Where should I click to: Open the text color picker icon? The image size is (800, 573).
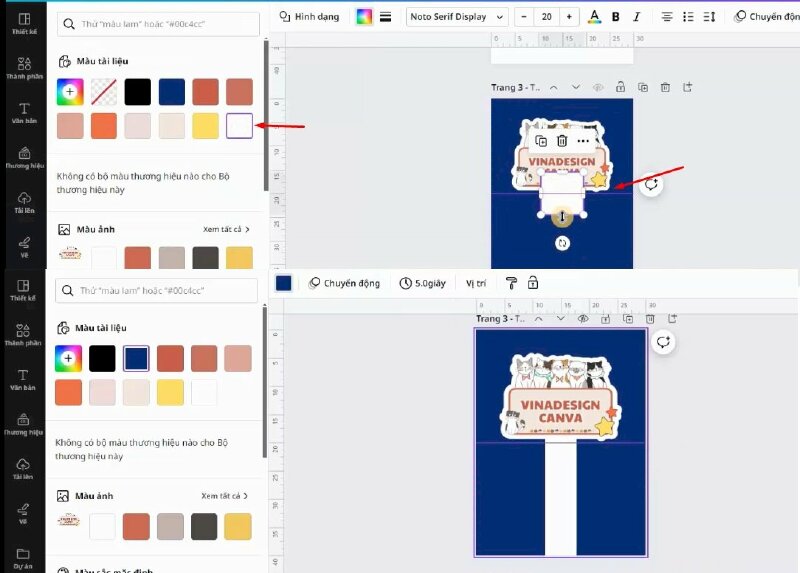(595, 16)
